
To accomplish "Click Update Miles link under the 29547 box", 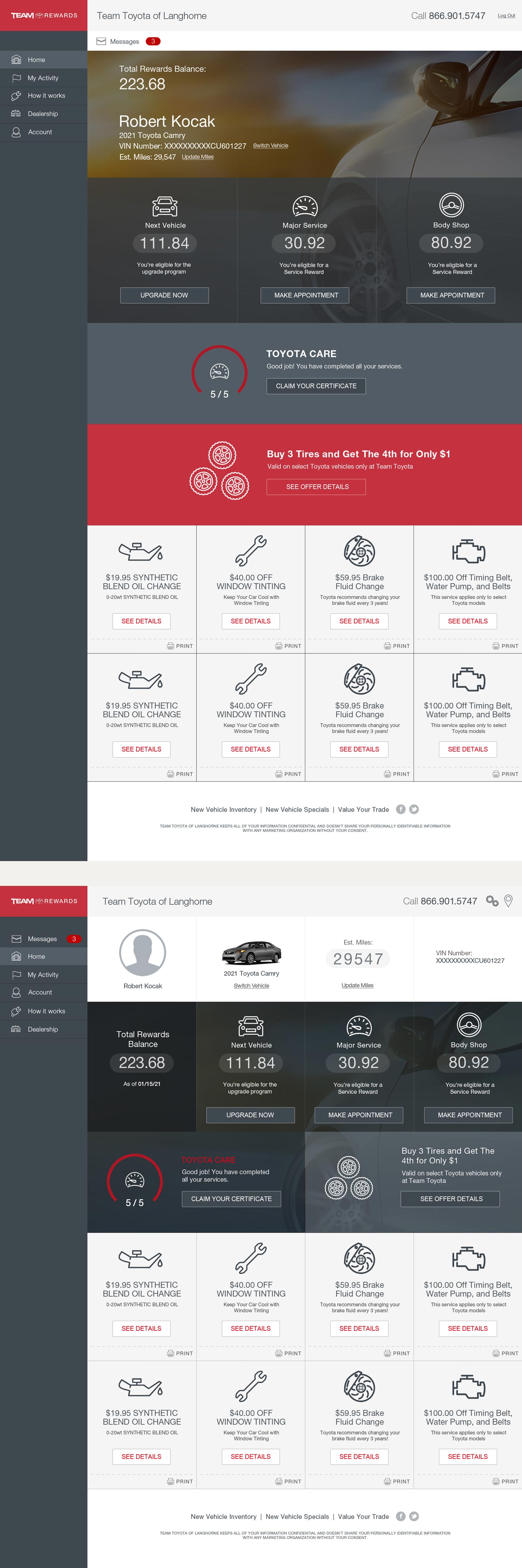I will (357, 985).
